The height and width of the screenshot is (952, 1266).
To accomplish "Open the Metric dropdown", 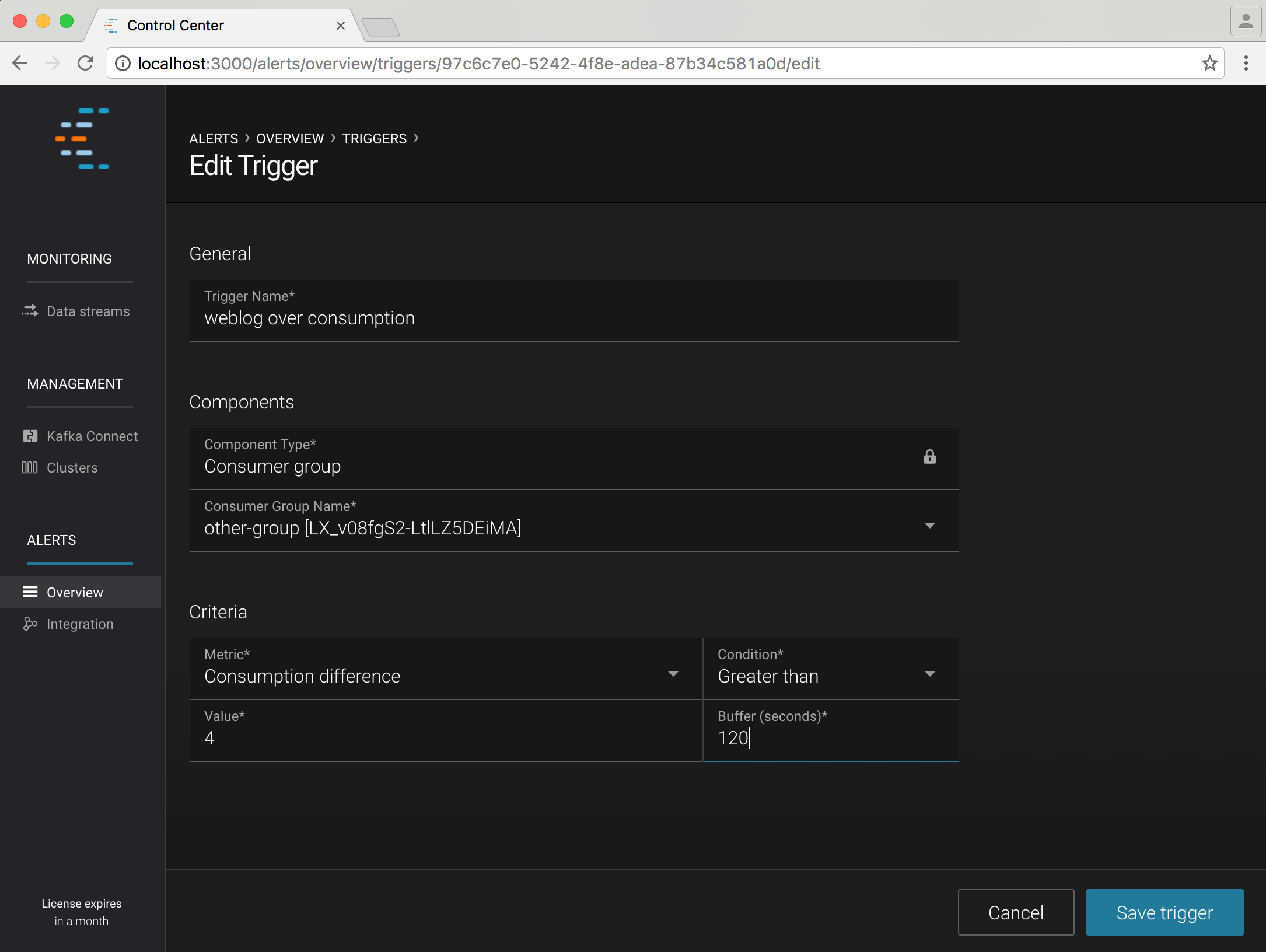I will tap(673, 674).
